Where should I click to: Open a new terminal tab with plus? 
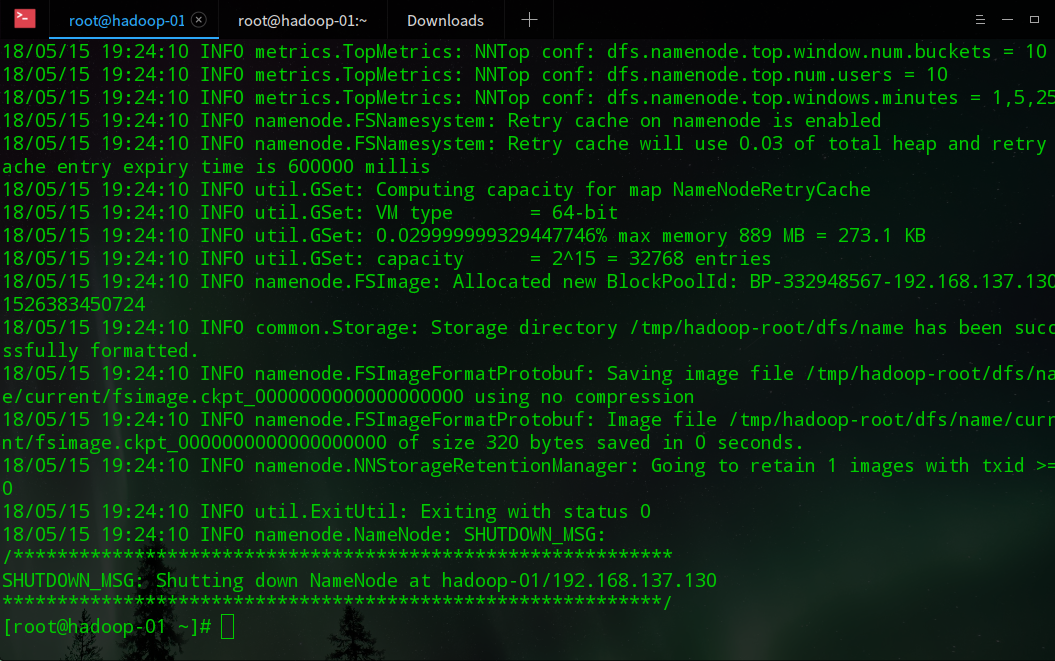coord(530,20)
